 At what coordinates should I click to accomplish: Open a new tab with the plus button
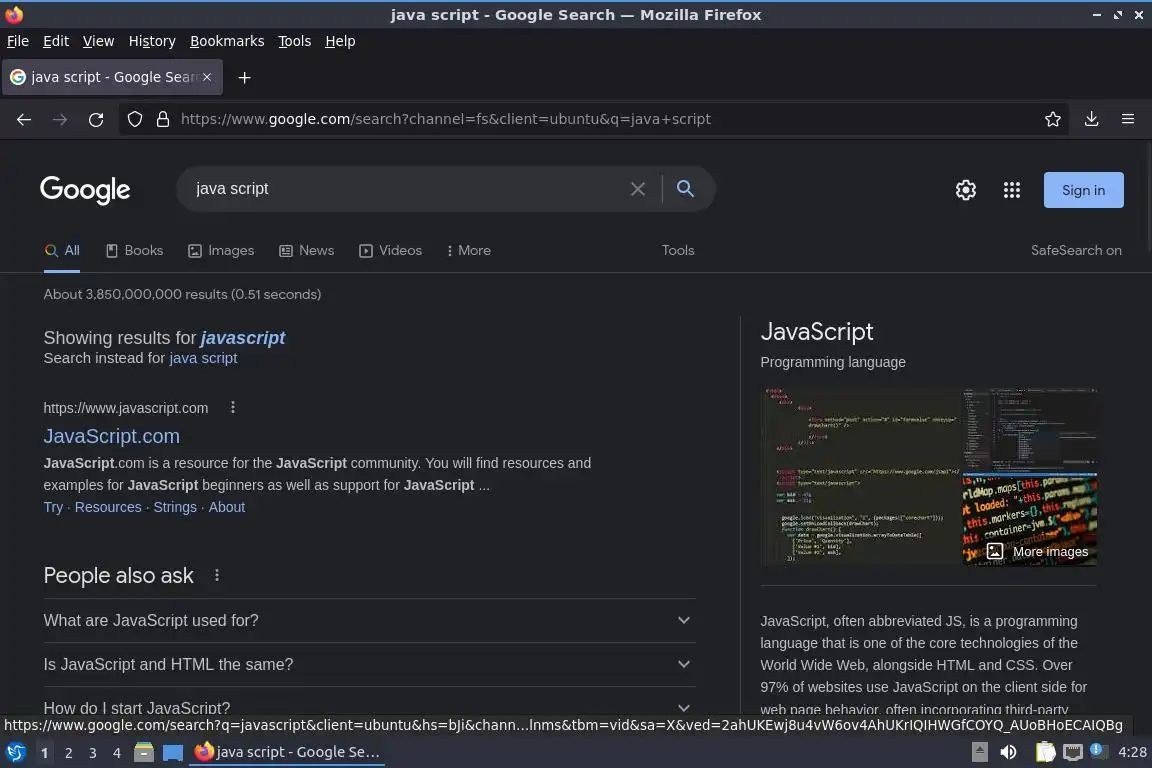[x=245, y=77]
